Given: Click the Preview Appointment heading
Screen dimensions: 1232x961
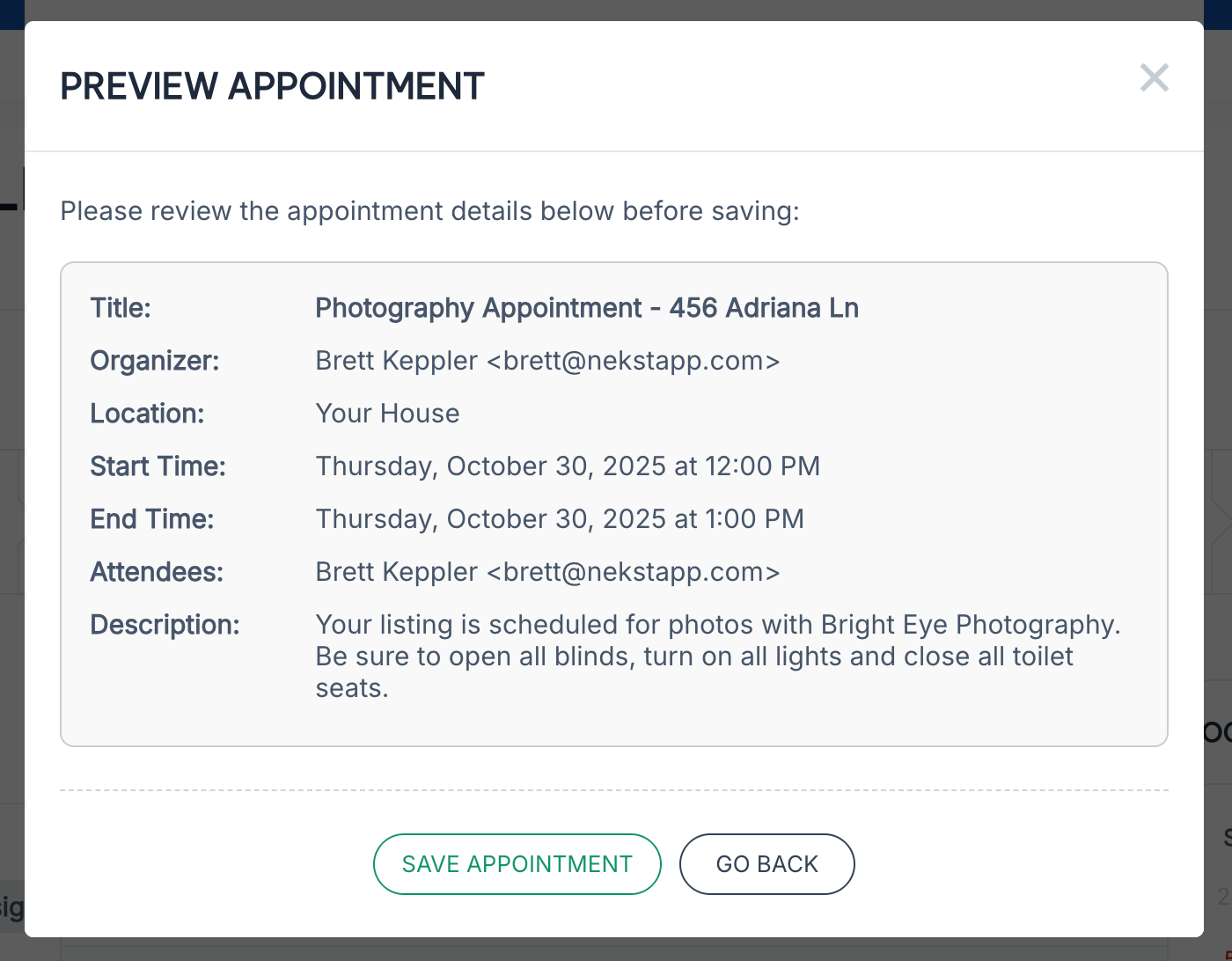Looking at the screenshot, I should coord(272,86).
